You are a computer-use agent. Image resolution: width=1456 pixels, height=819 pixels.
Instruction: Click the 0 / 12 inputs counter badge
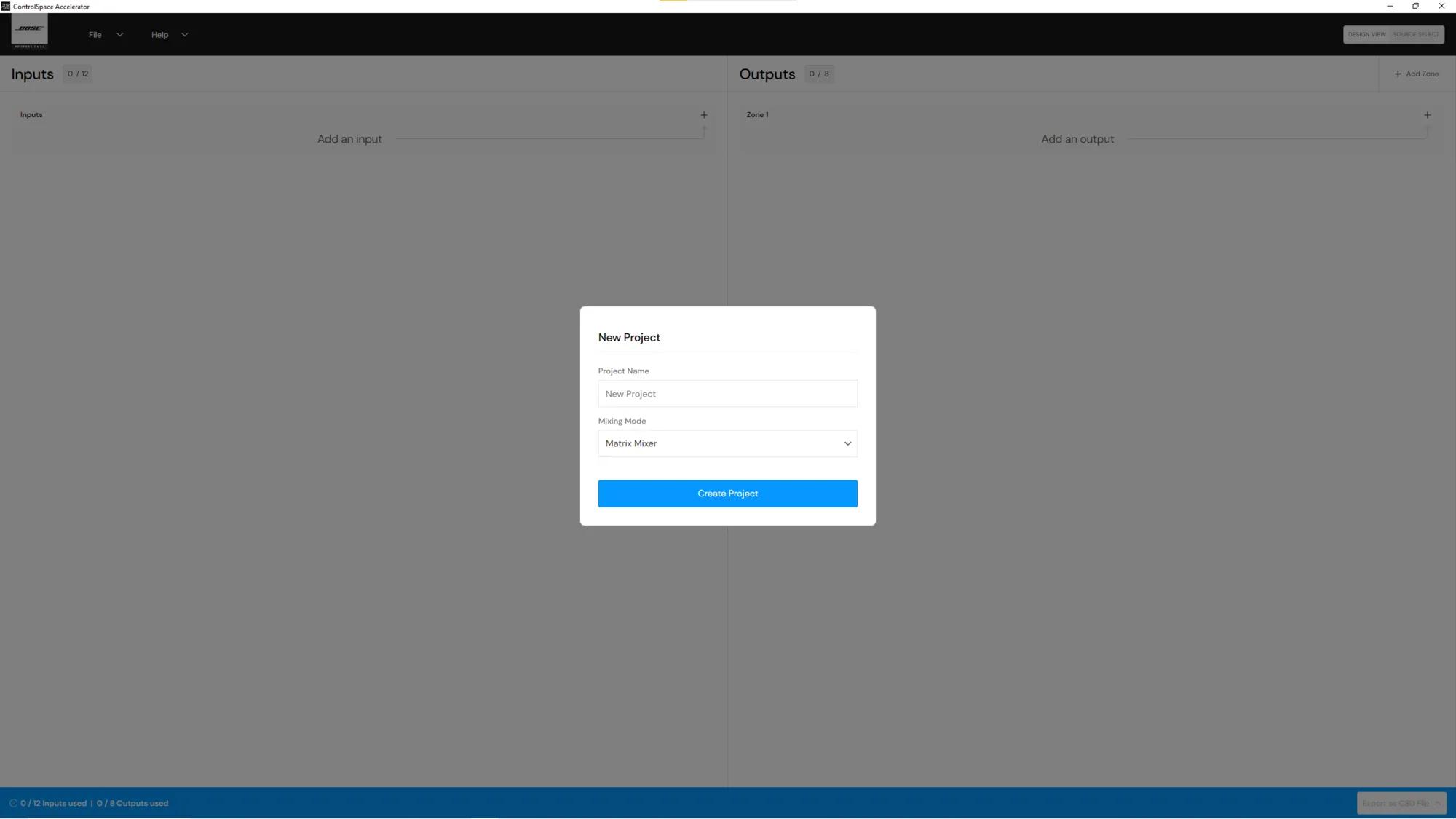78,74
